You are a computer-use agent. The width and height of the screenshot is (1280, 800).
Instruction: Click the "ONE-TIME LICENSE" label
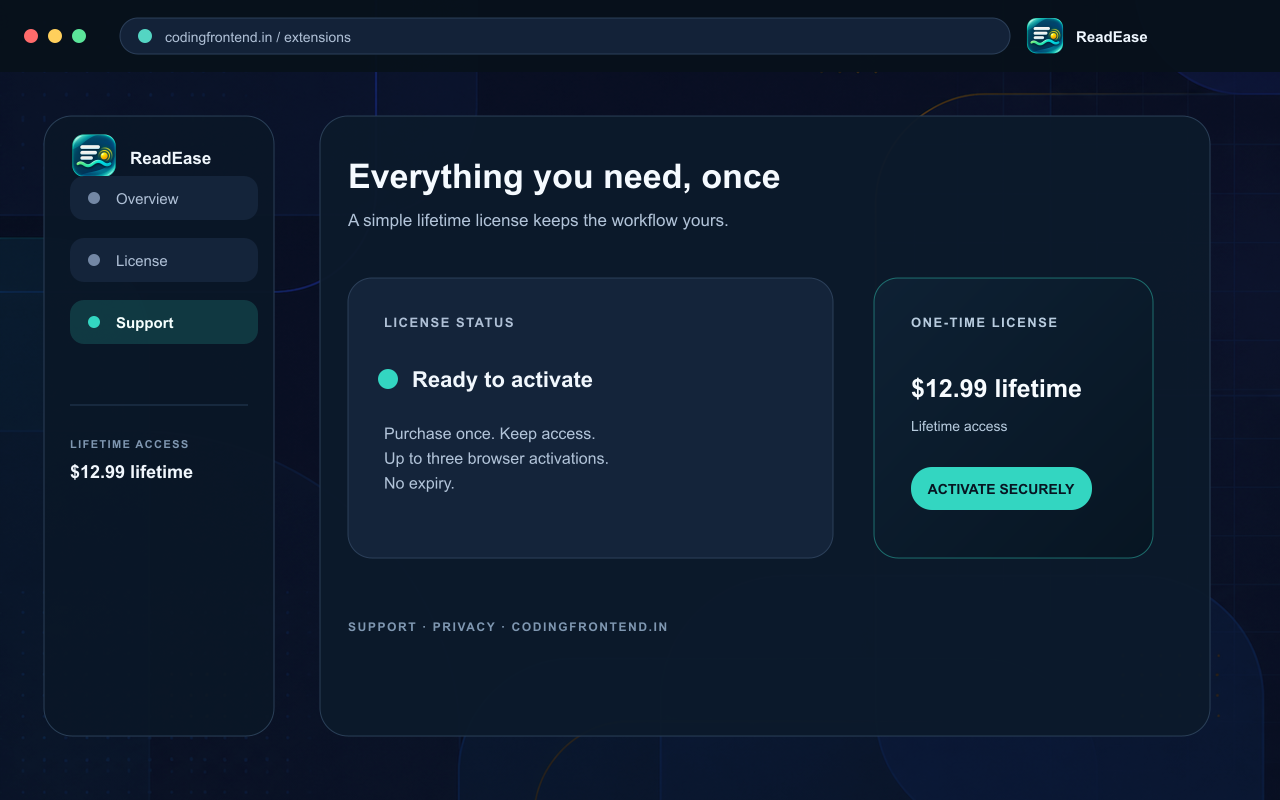click(x=984, y=323)
